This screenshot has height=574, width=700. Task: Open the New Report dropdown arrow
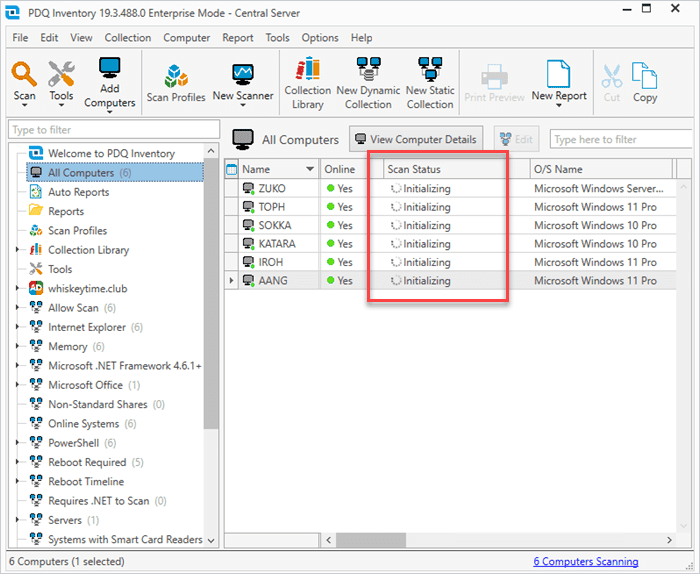(558, 105)
